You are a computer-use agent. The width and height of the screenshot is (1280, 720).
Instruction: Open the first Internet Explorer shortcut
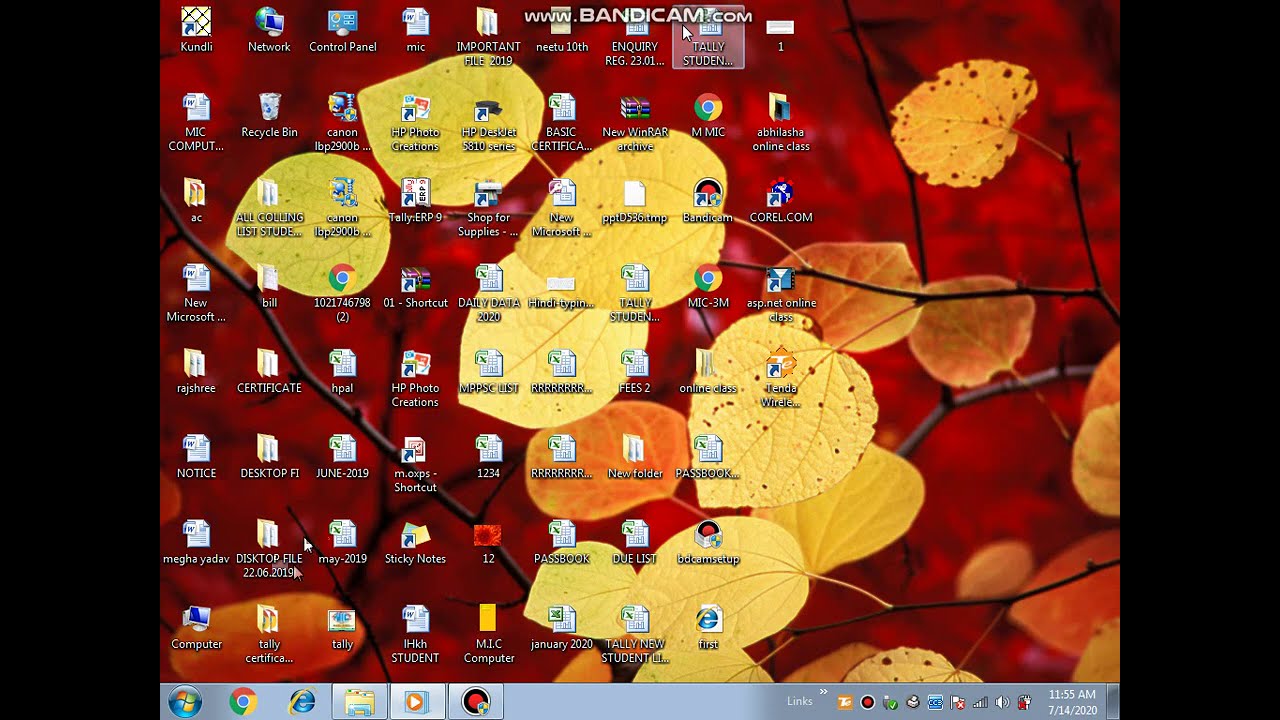coord(708,627)
